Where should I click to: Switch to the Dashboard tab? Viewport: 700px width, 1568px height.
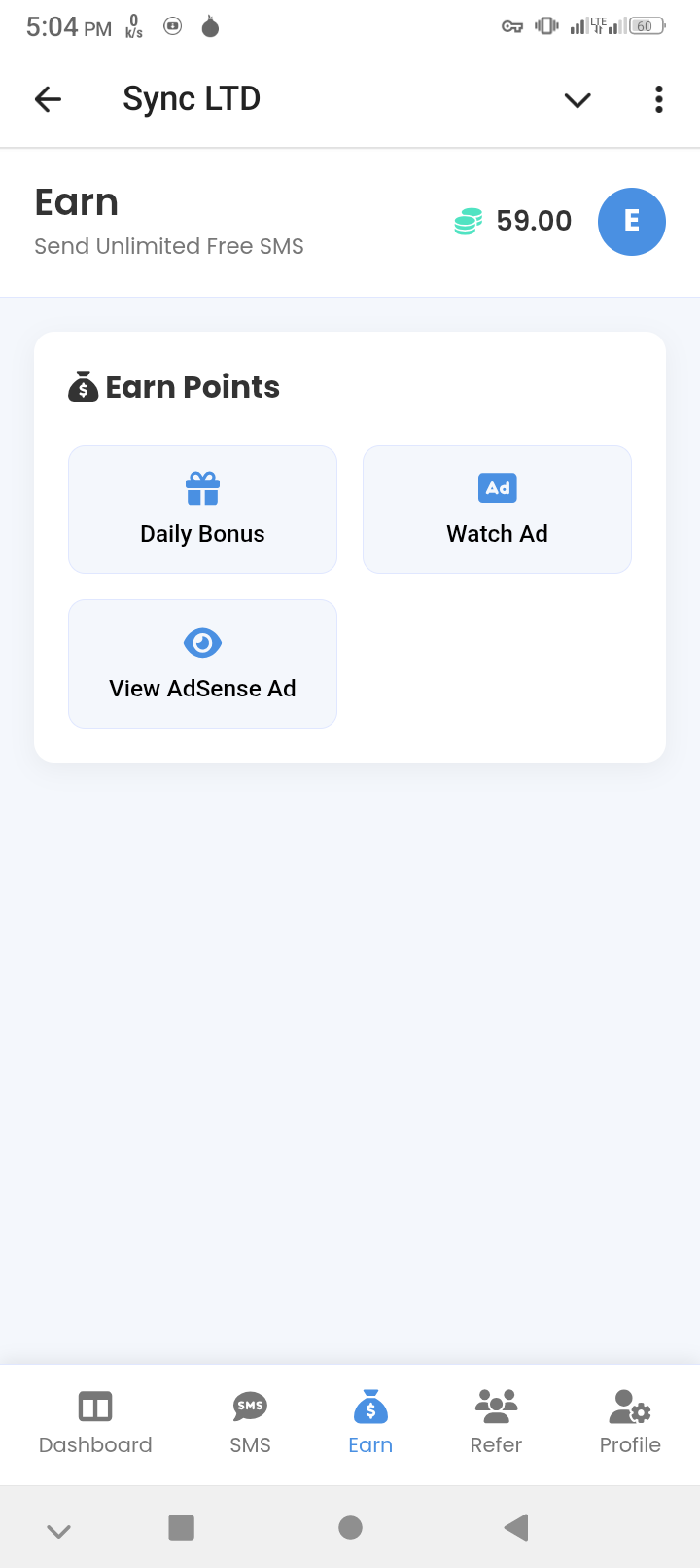pyautogui.click(x=95, y=1422)
